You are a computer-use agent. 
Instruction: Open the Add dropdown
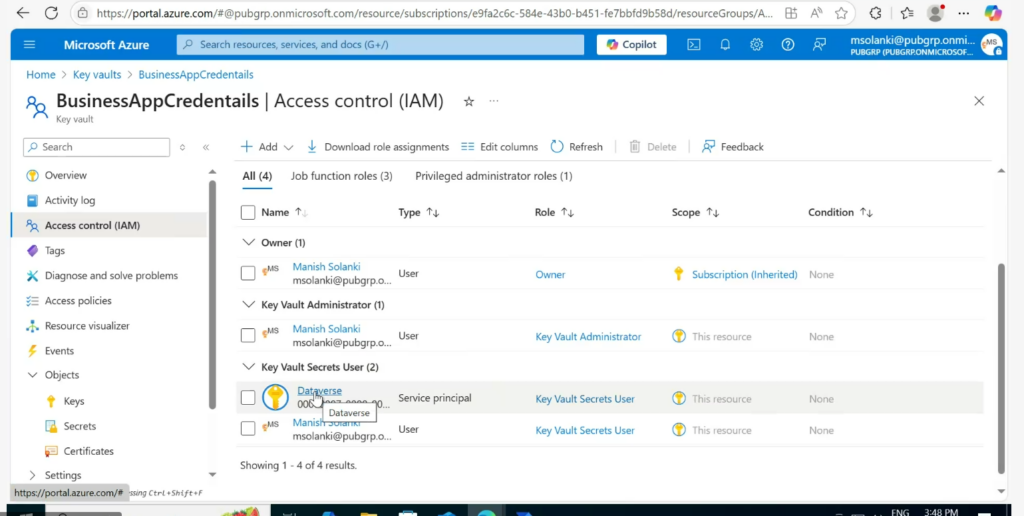[x=267, y=147]
